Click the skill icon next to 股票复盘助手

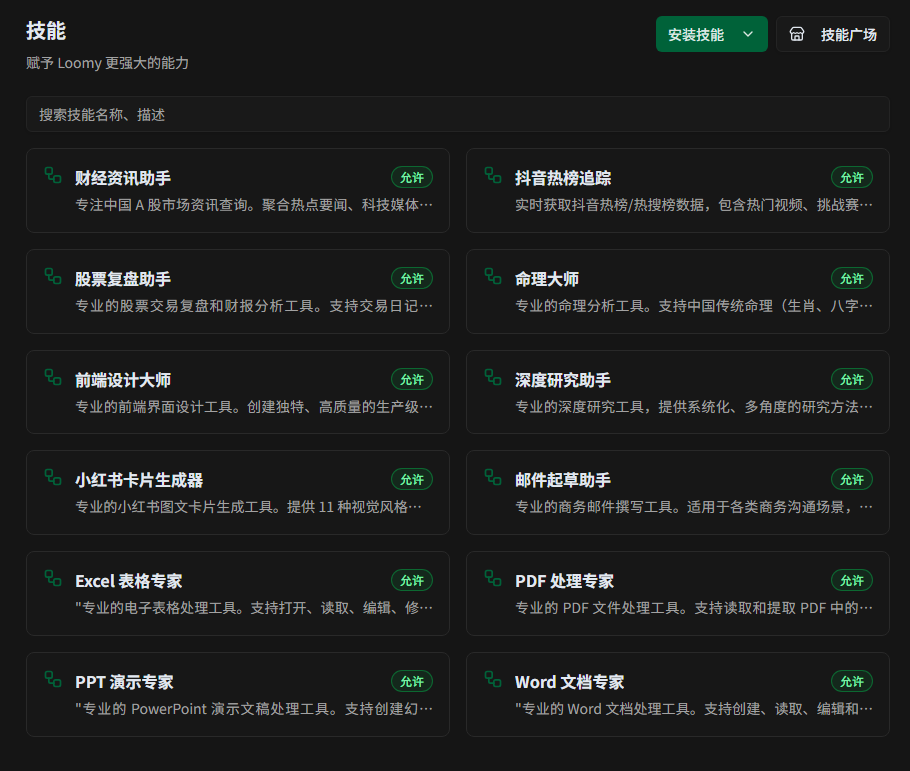(x=53, y=276)
